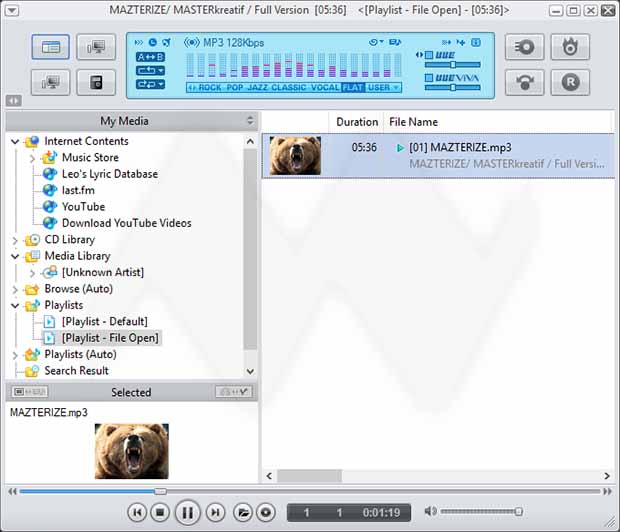Select the [01] MAZTERIZE.mp3 track row

coord(438,156)
